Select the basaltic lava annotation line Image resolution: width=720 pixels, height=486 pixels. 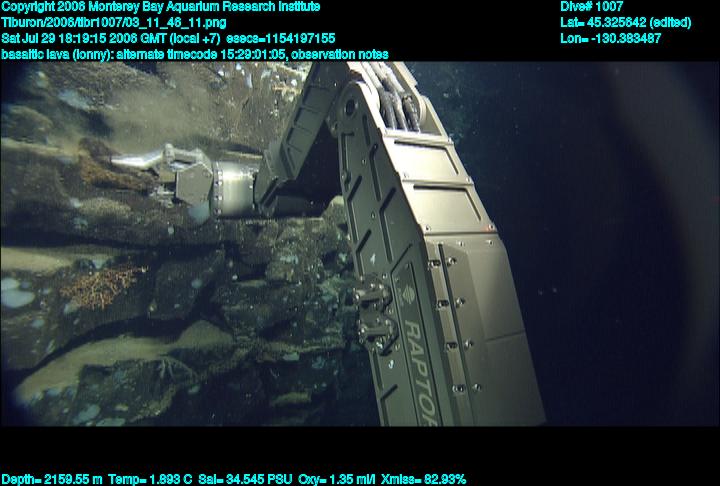coord(195,54)
